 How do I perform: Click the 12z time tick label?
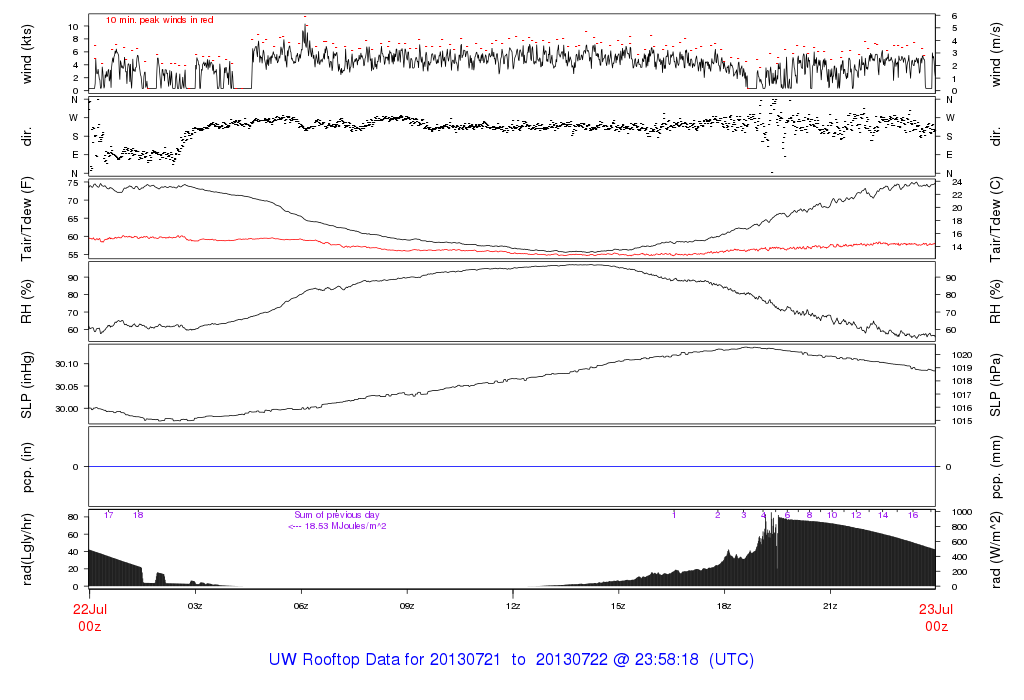[x=513, y=607]
